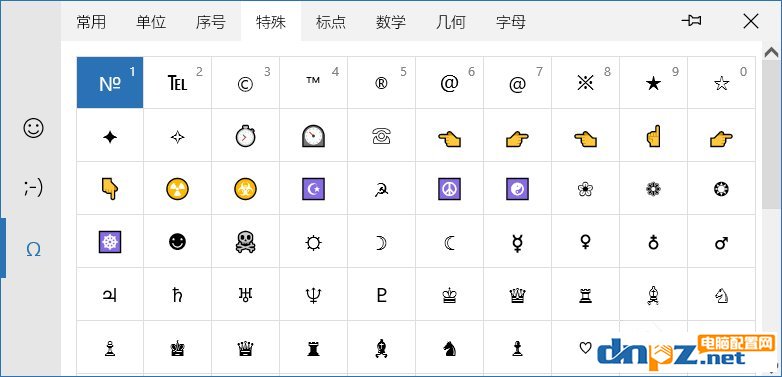Select the white chess knight ♘

pyautogui.click(x=721, y=295)
